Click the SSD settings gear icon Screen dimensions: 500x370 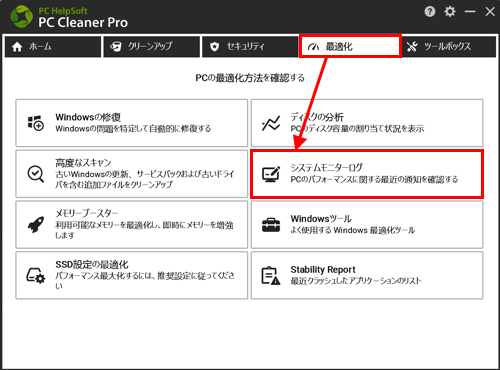click(36, 276)
